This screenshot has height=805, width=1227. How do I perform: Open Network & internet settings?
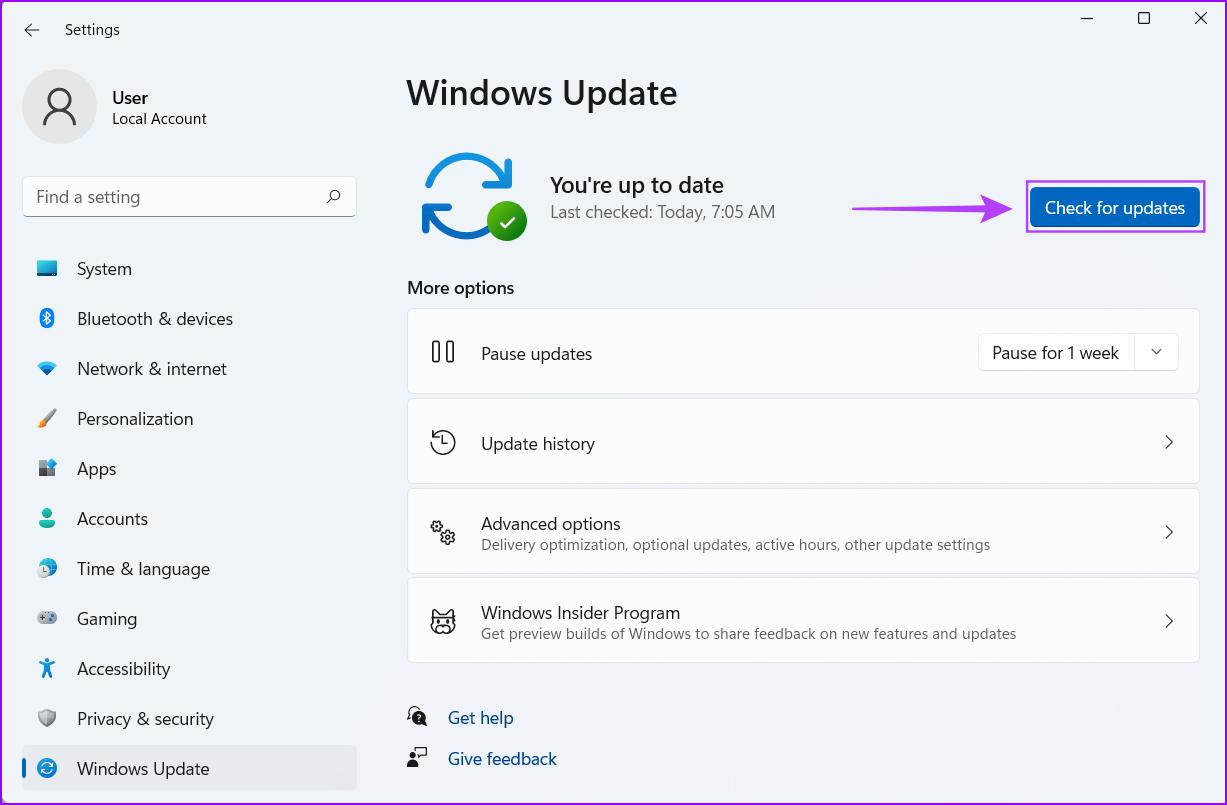(x=189, y=369)
